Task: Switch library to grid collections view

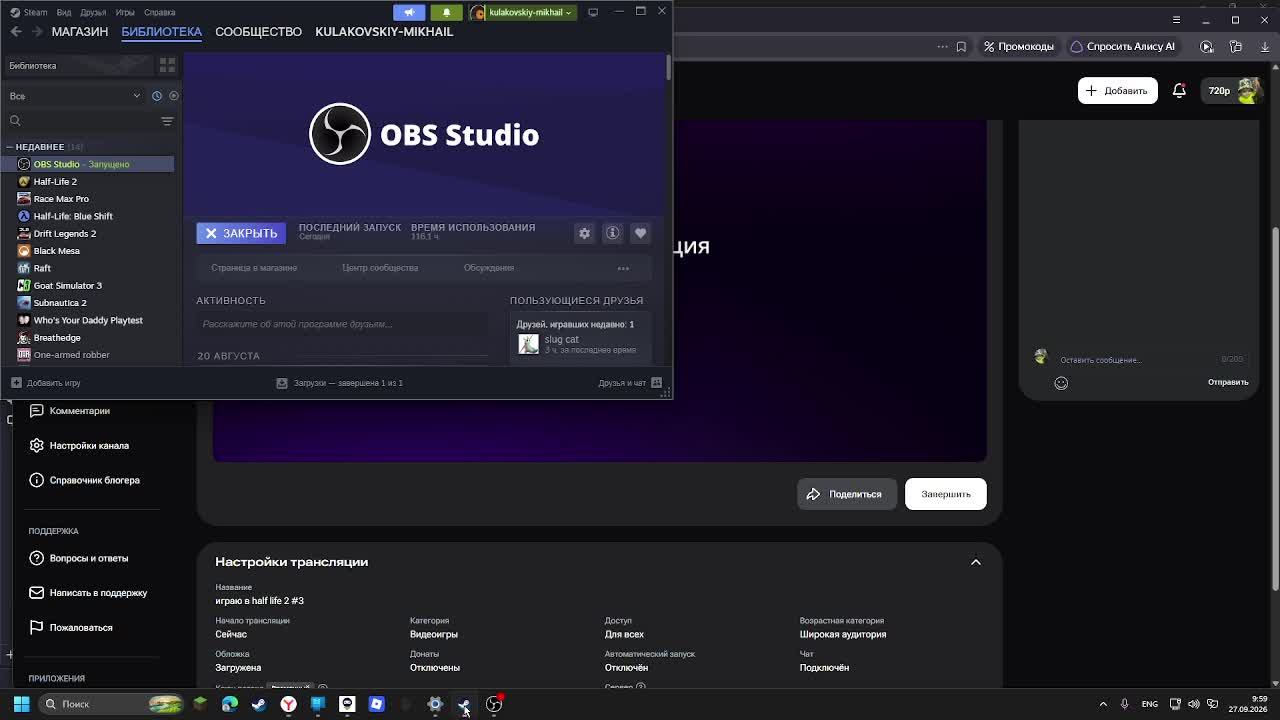Action: (x=167, y=65)
